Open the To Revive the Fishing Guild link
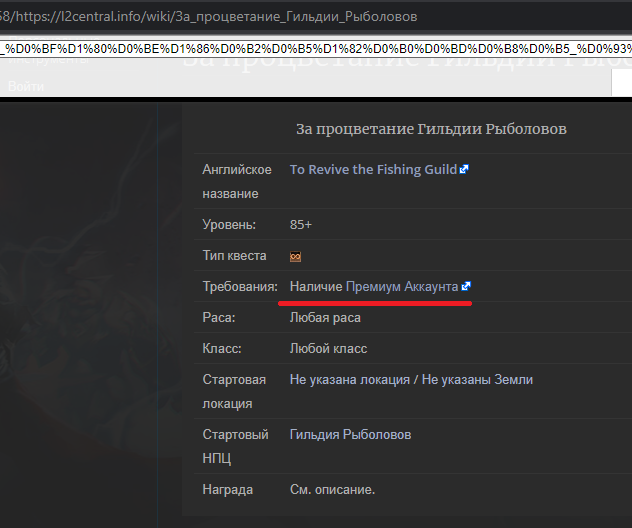The image size is (632, 528). [373, 170]
